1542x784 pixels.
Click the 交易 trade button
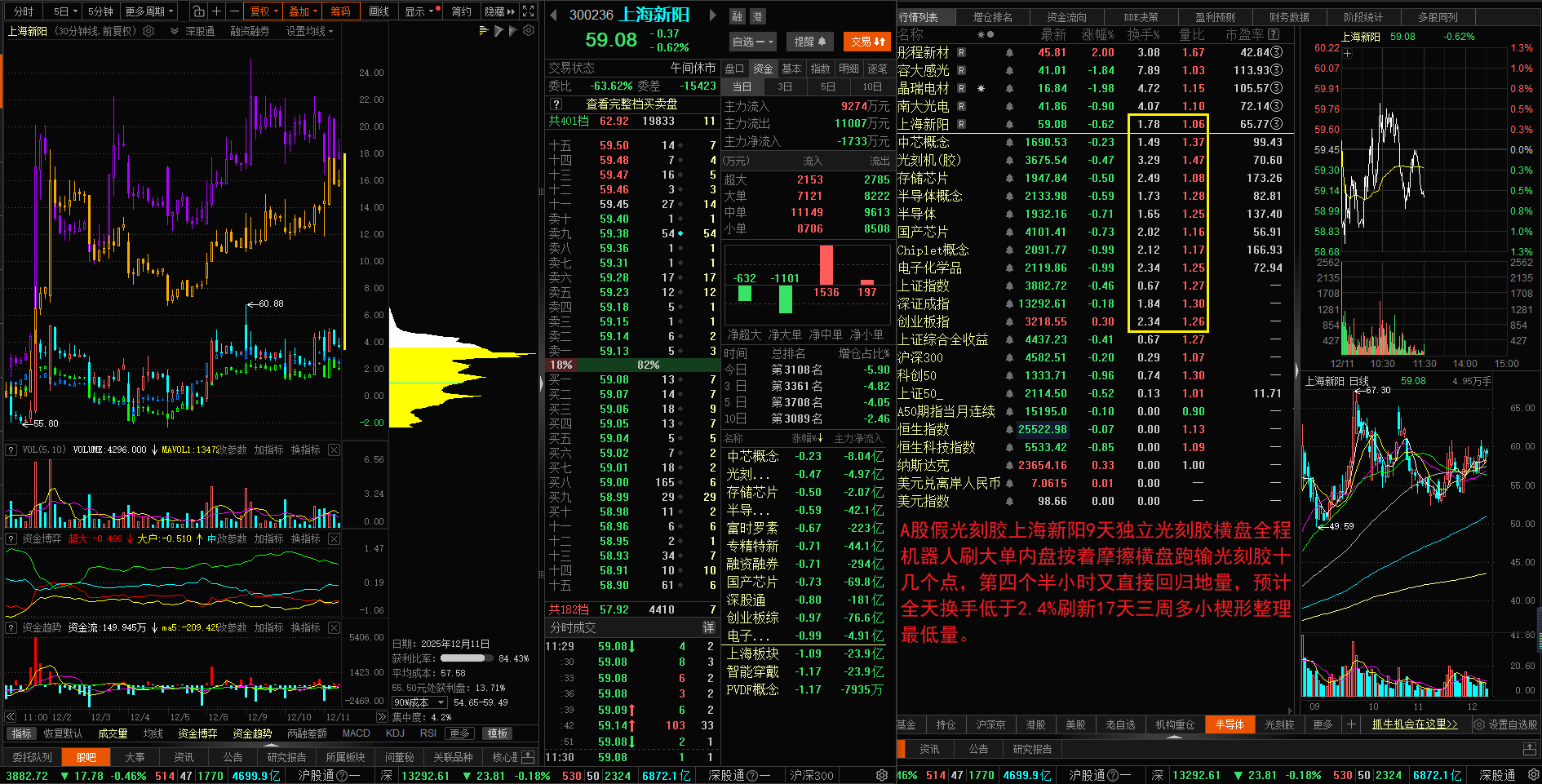point(868,42)
